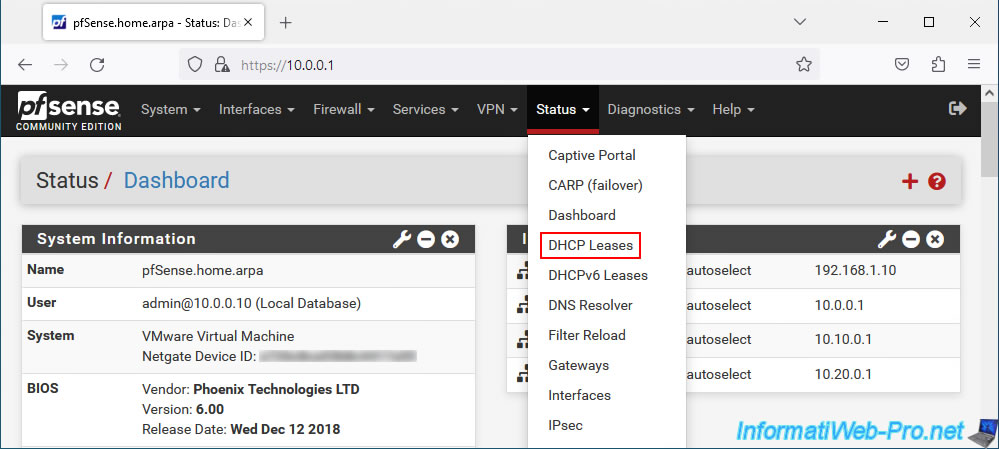The height and width of the screenshot is (449, 999).
Task: Expand the System dropdown menu
Action: tap(171, 110)
